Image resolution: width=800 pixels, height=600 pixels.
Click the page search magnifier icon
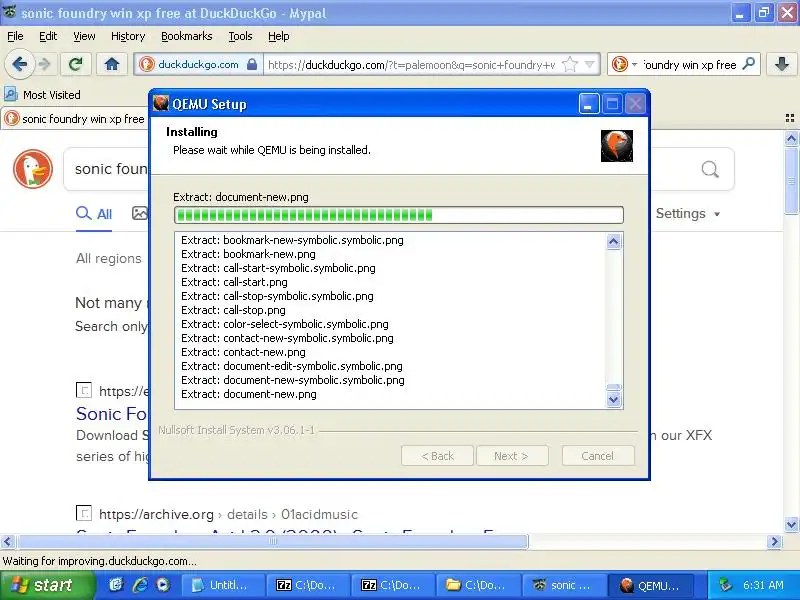(x=710, y=169)
